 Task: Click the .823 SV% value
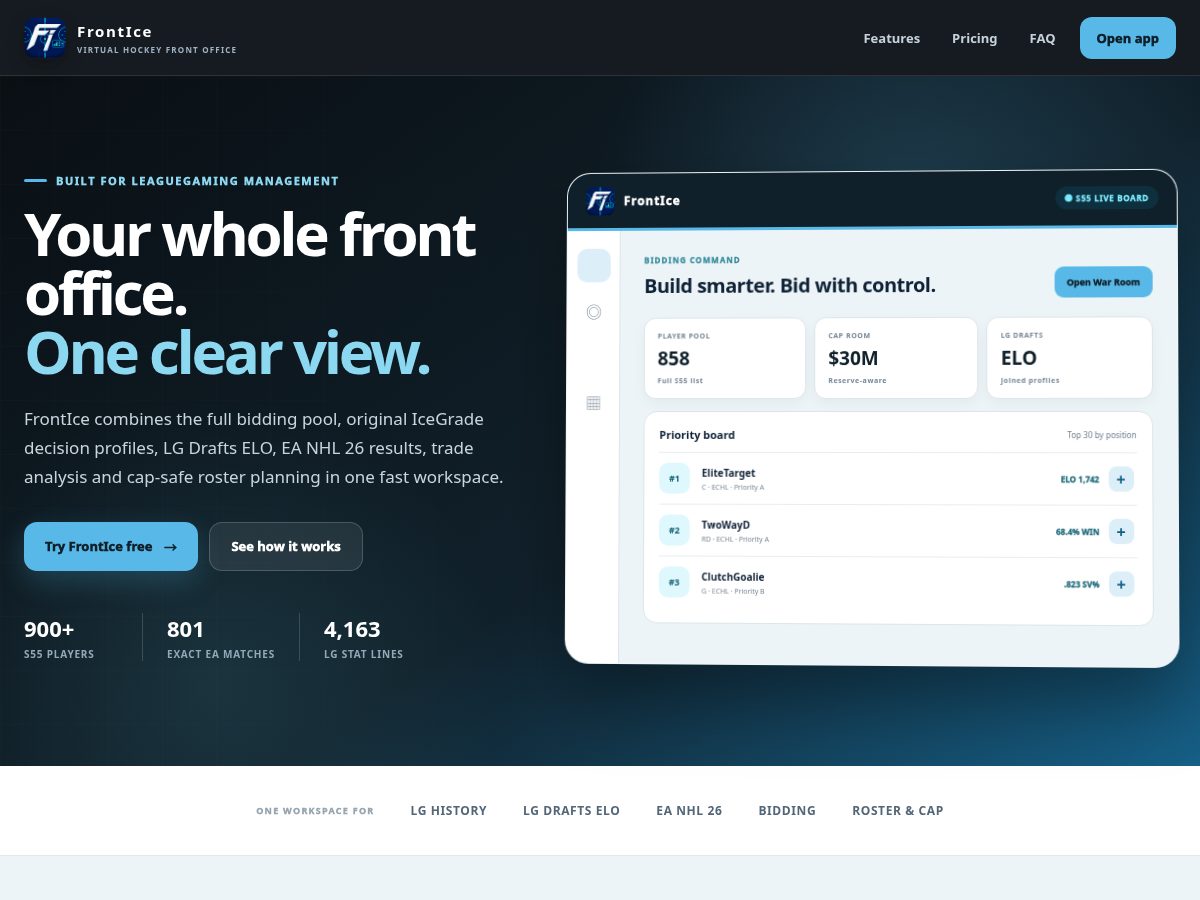pos(1081,584)
